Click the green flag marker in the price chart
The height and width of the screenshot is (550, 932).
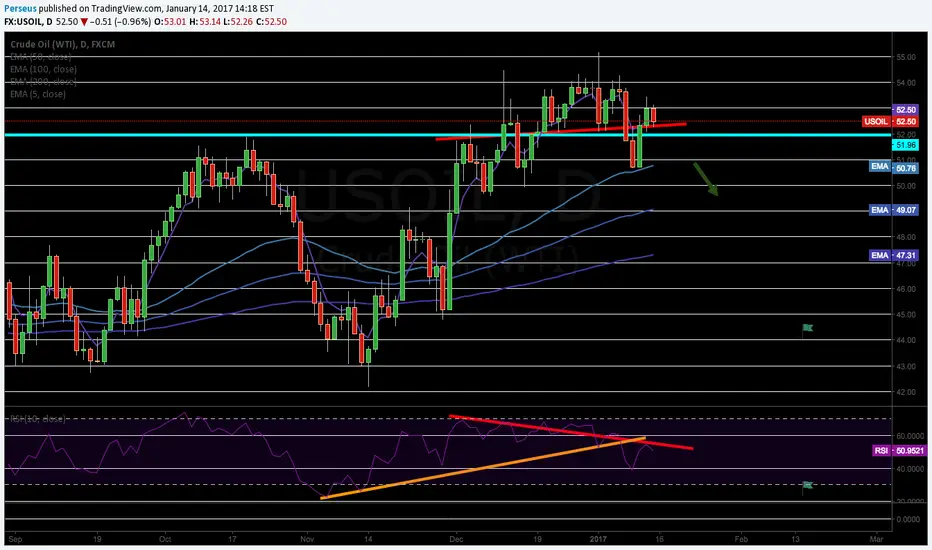pos(807,328)
